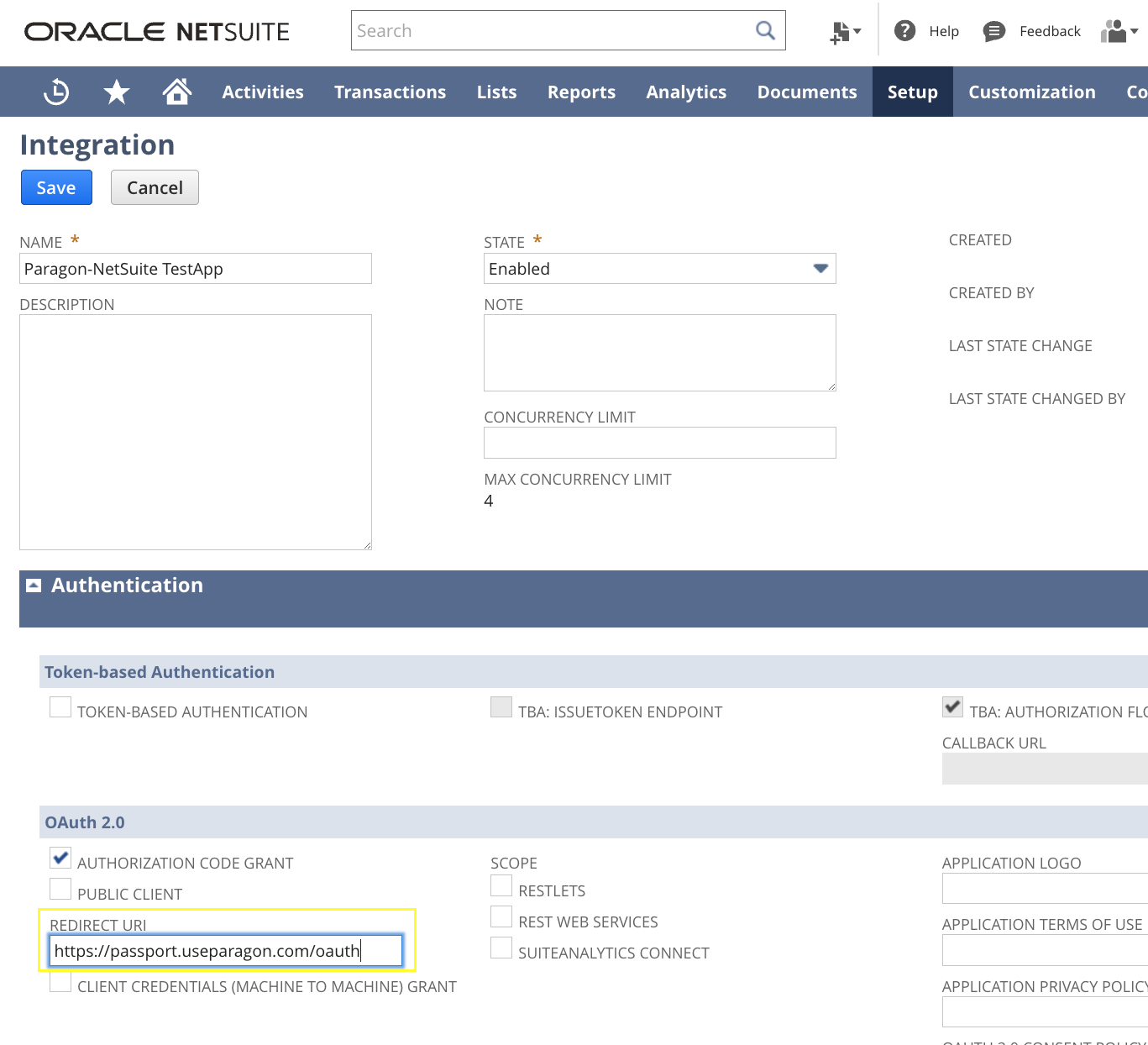Check the Public Client checkbox

(60, 889)
